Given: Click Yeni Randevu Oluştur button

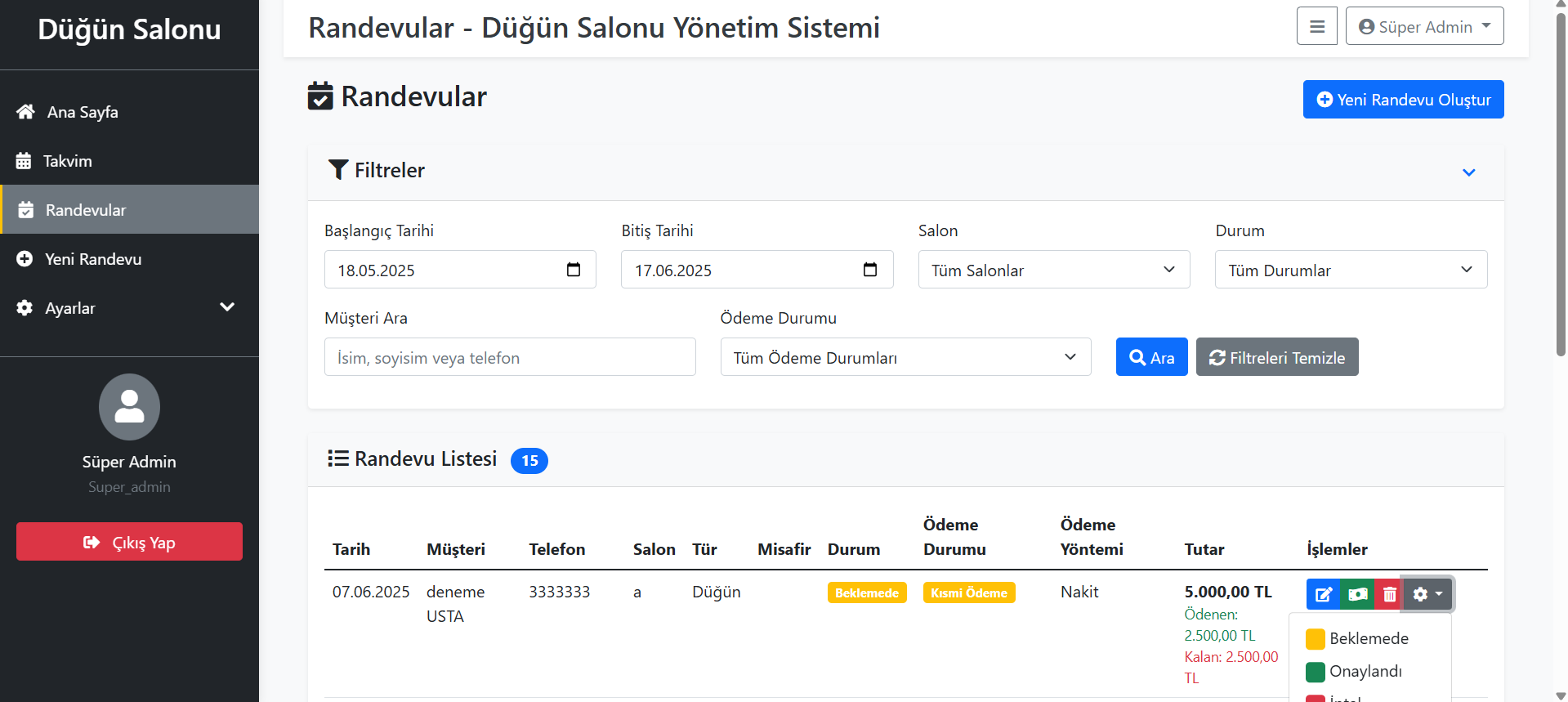Looking at the screenshot, I should 1402,100.
